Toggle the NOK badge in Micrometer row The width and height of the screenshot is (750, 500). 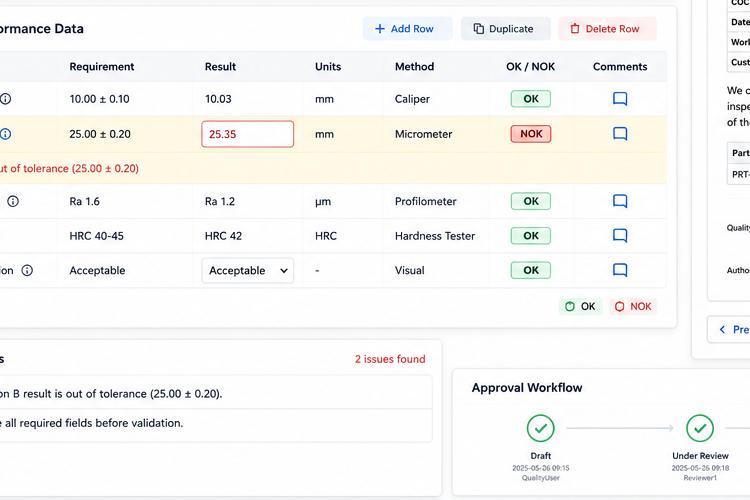tap(531, 134)
